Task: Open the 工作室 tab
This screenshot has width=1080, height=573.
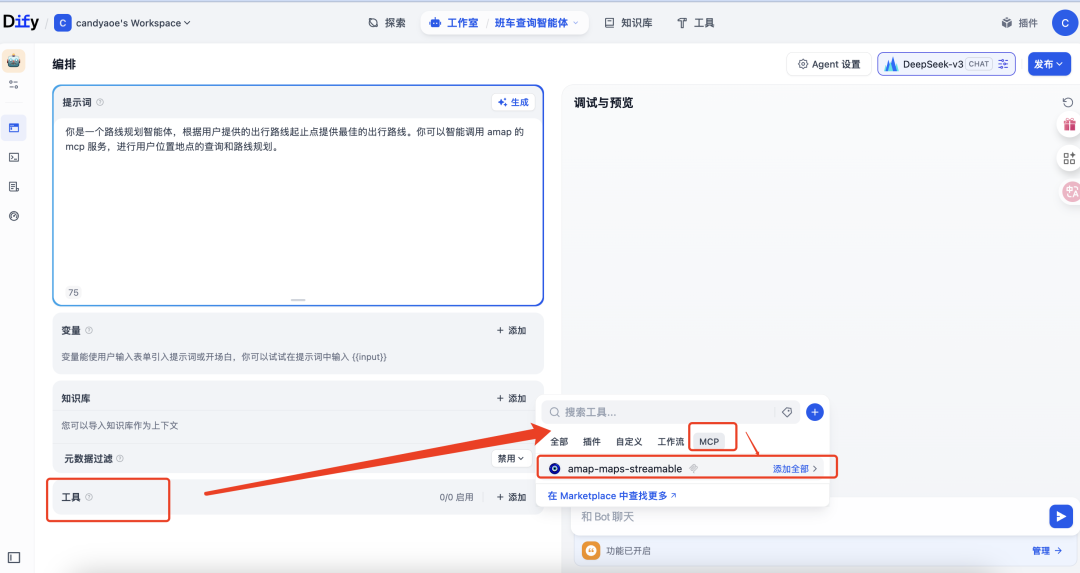Action: pos(454,23)
